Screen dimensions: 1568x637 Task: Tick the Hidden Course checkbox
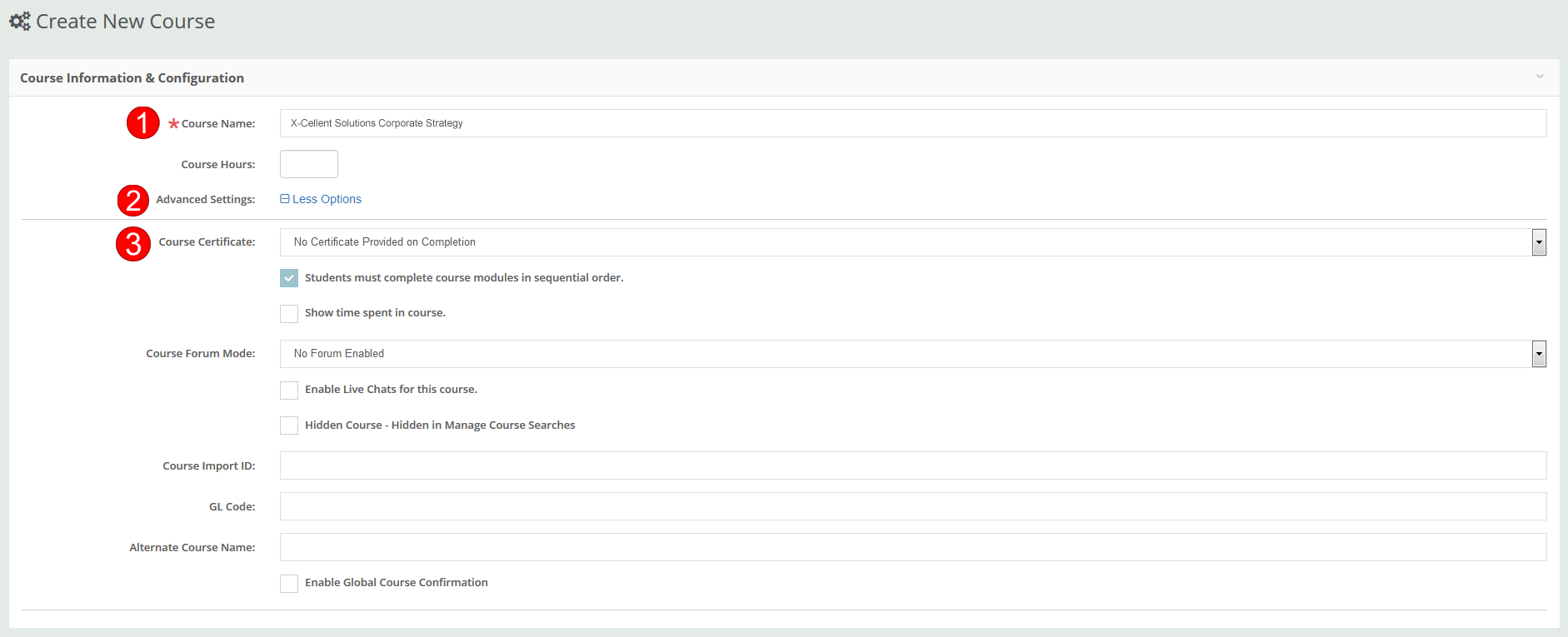tap(289, 425)
